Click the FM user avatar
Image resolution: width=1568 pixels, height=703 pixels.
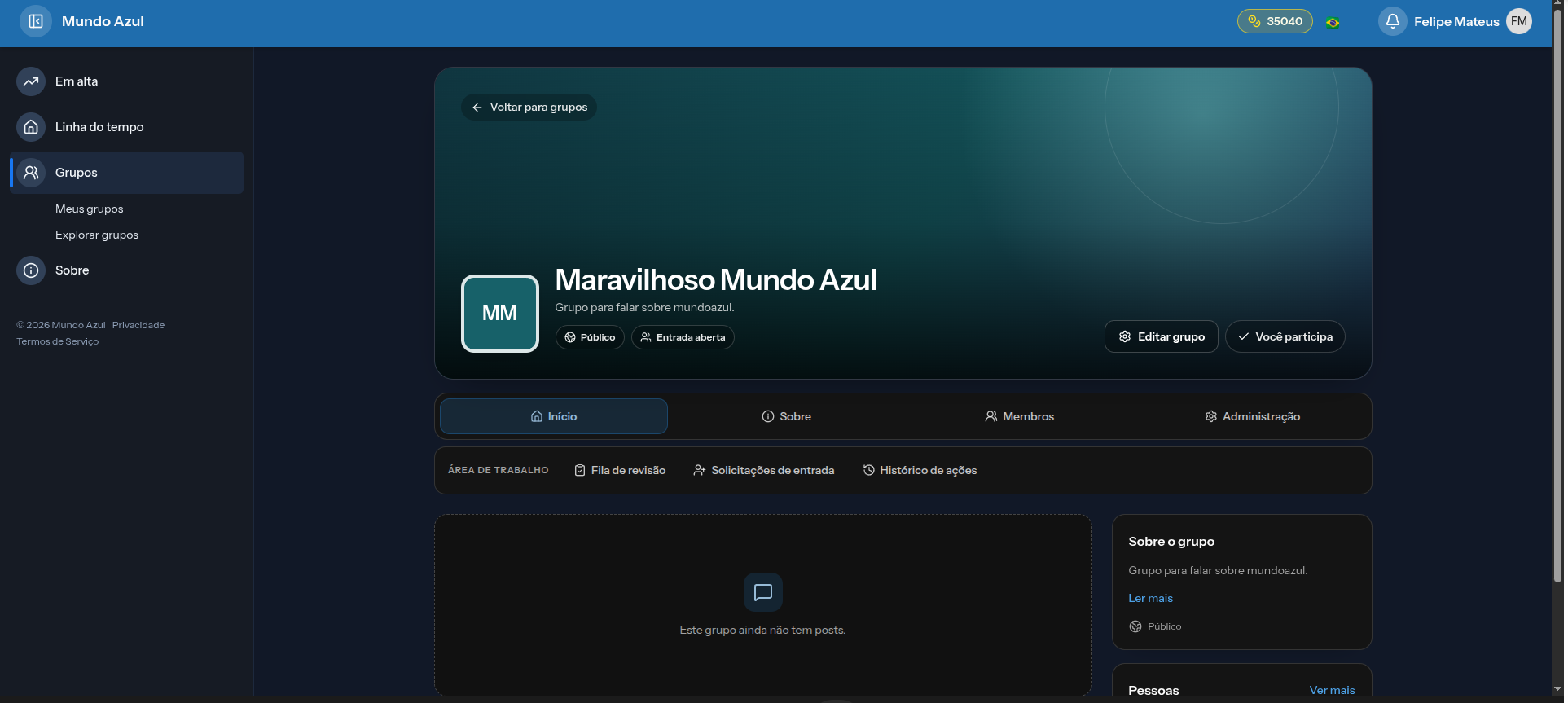coord(1519,21)
